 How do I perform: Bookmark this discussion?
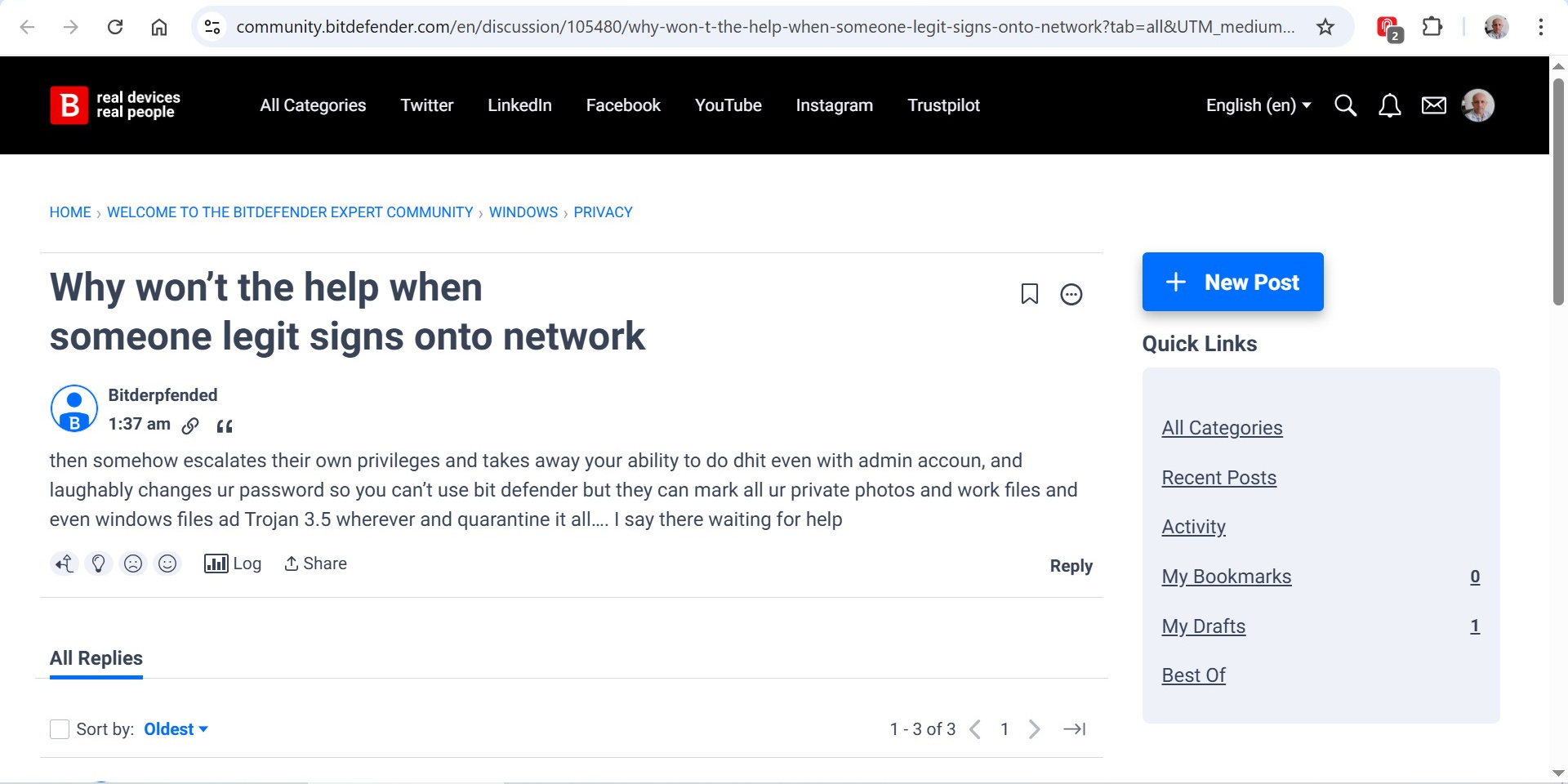1030,294
